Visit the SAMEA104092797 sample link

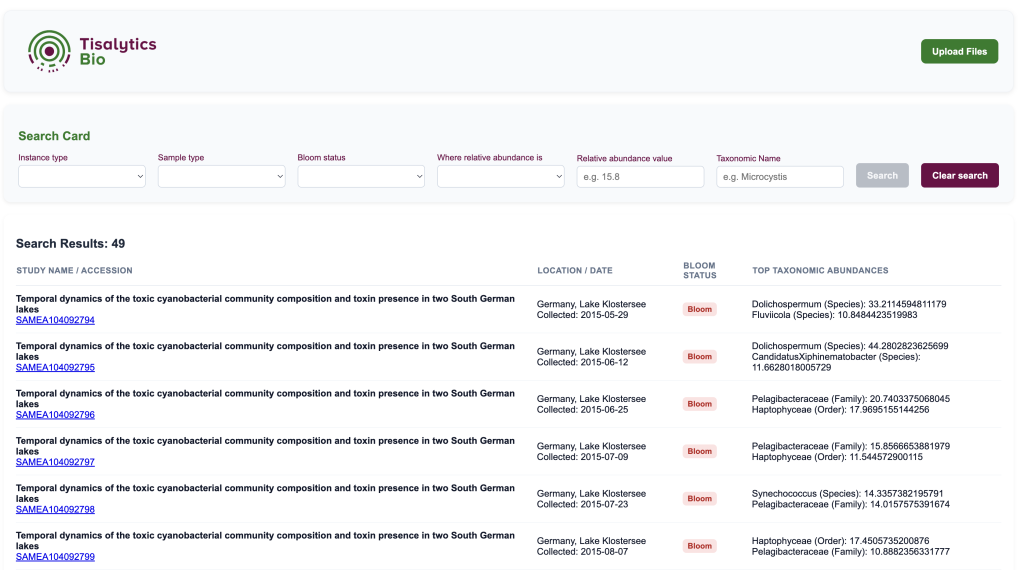pyautogui.click(x=55, y=462)
